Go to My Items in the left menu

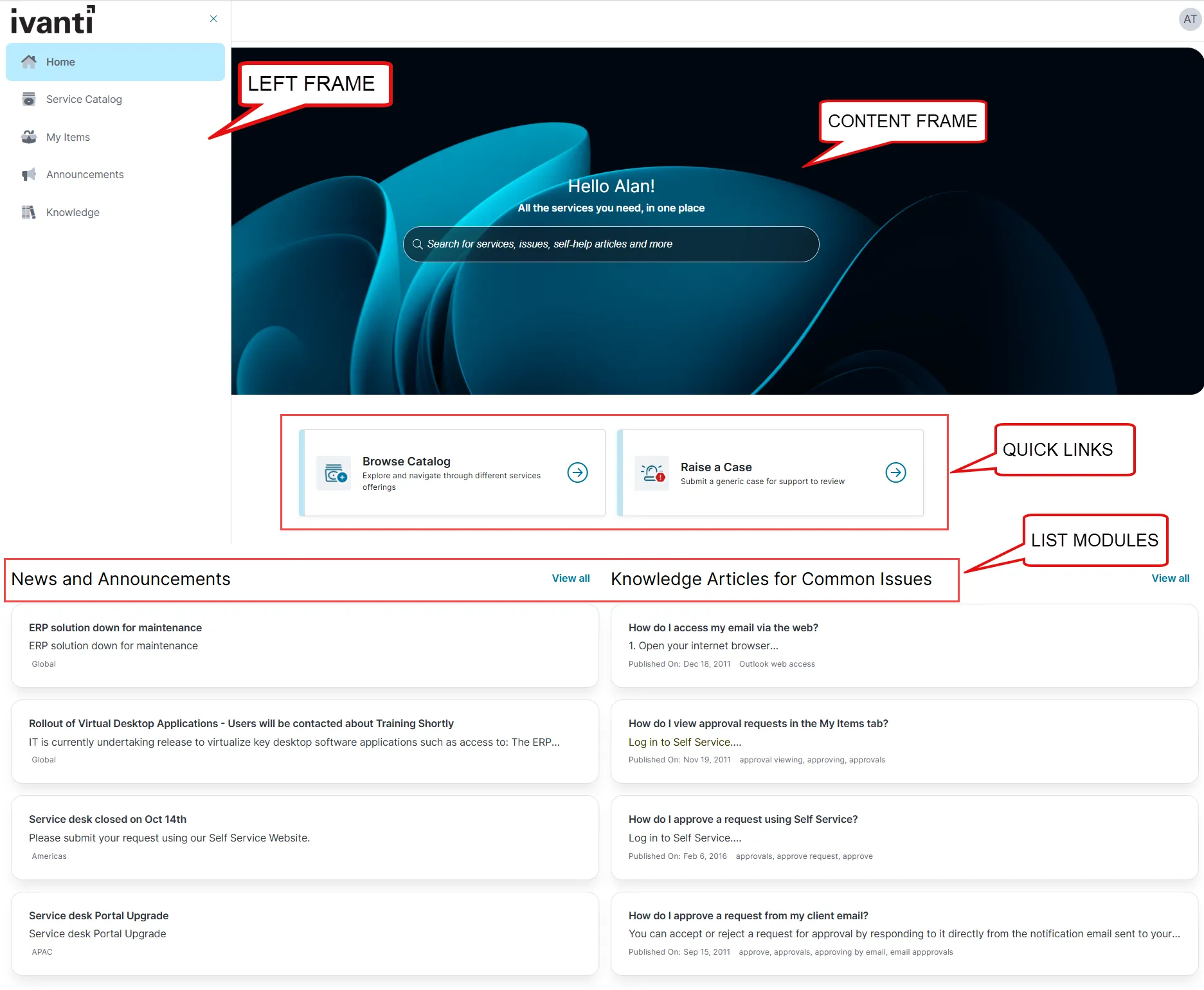[115, 137]
